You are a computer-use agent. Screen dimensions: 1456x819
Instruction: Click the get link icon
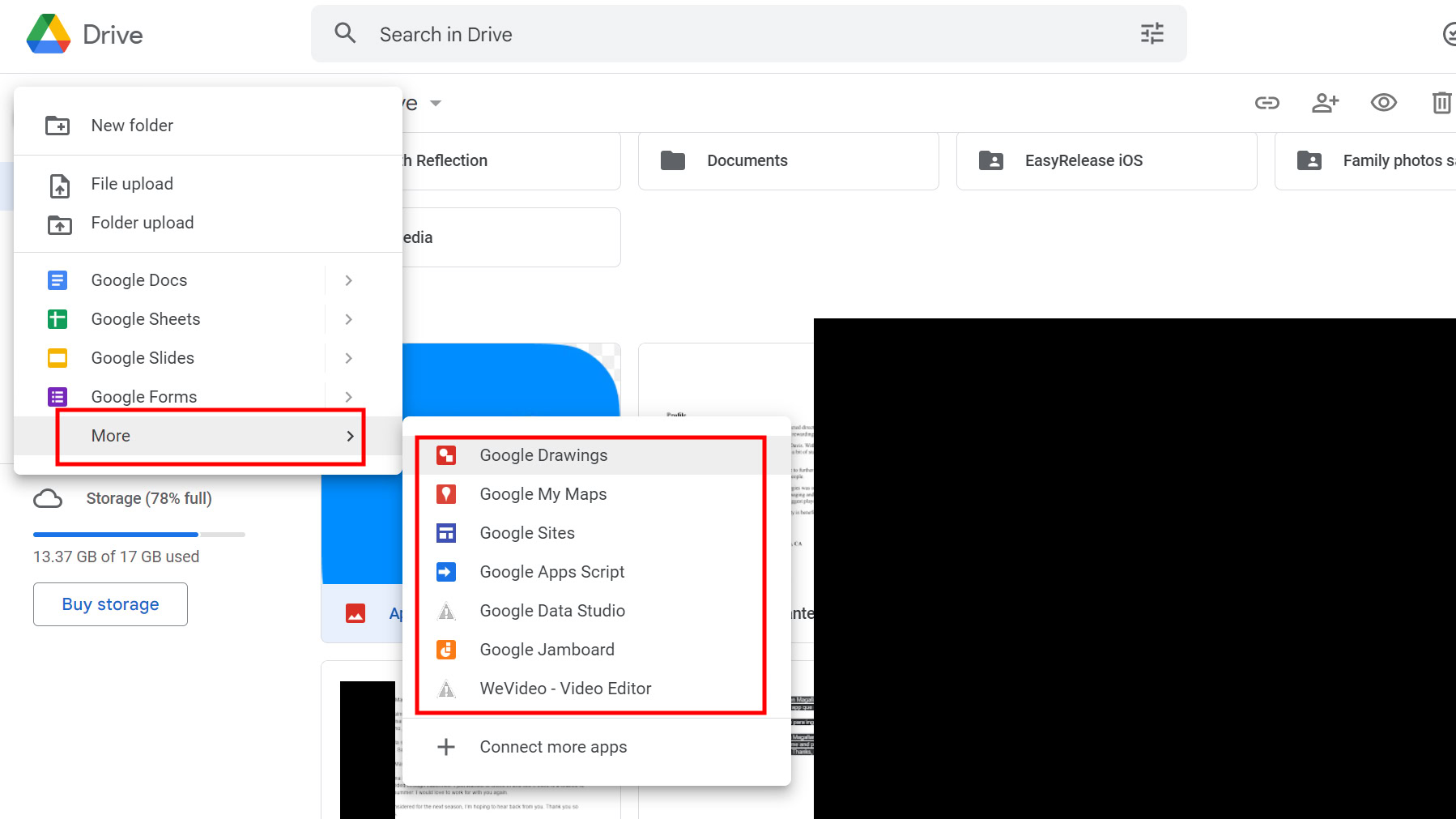[1267, 103]
